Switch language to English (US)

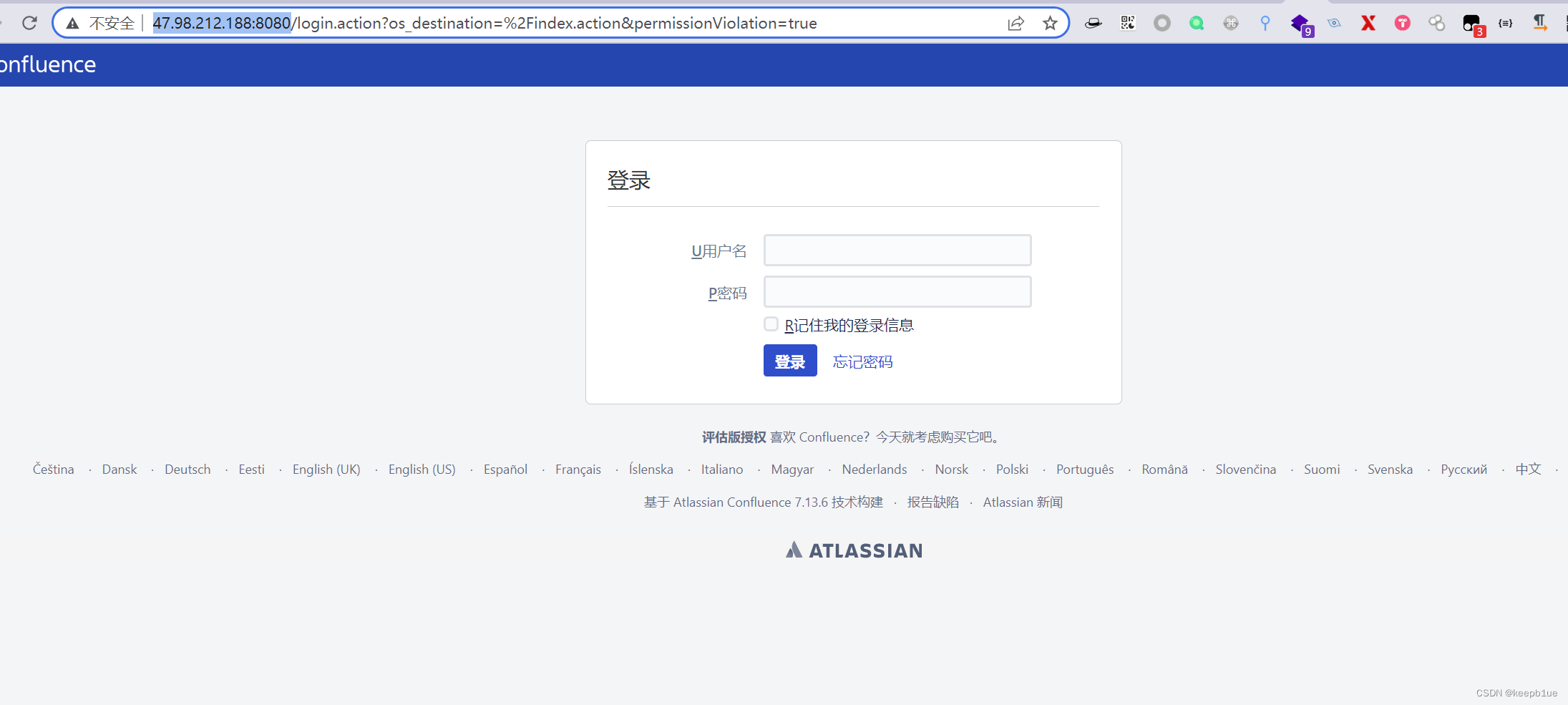[x=422, y=469]
